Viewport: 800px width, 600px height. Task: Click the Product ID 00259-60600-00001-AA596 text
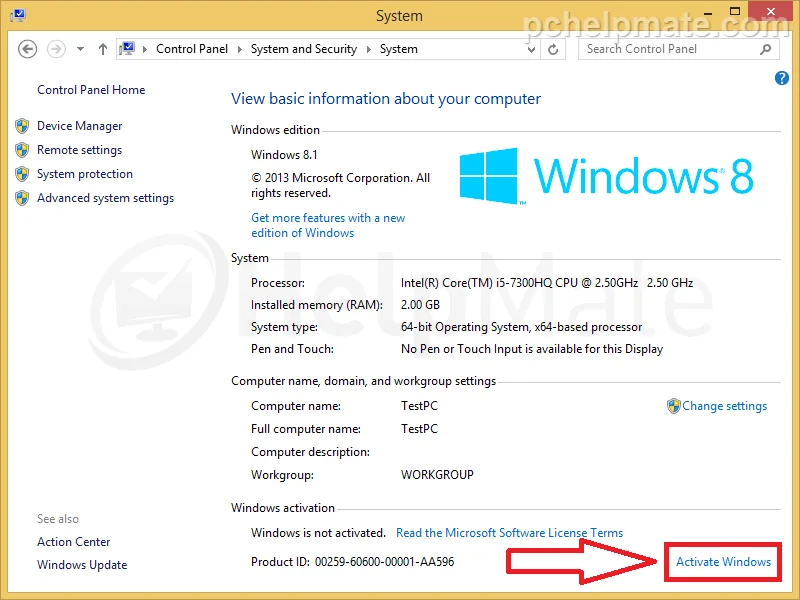pos(352,562)
